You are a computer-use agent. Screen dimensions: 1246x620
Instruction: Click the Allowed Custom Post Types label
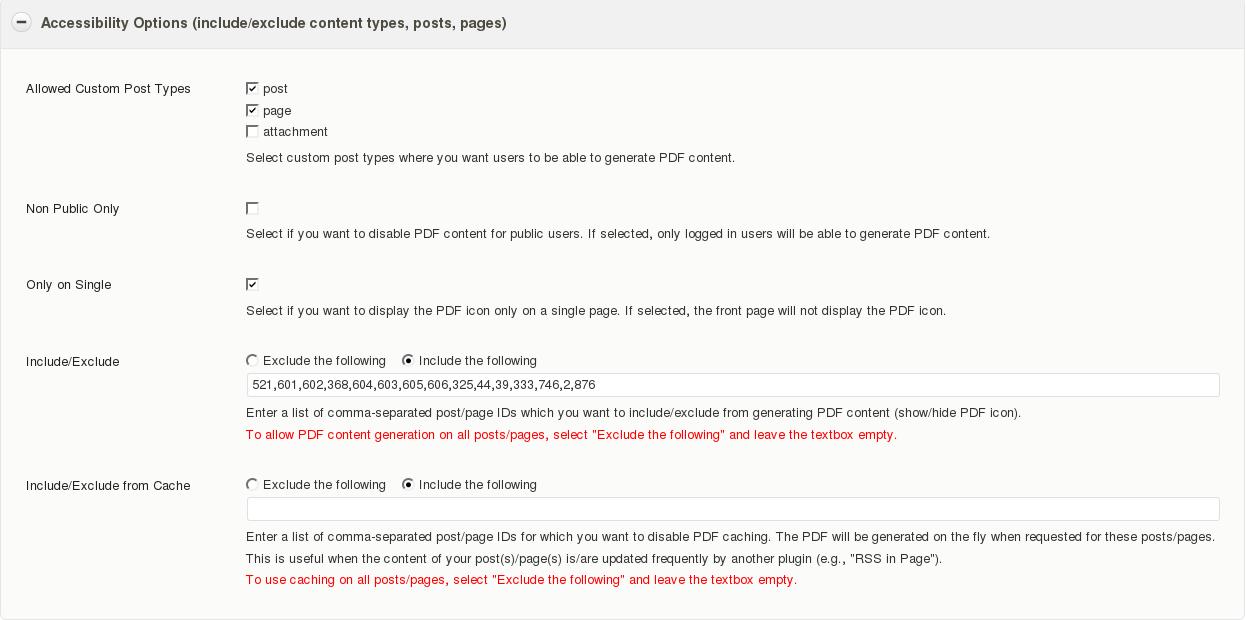point(108,89)
